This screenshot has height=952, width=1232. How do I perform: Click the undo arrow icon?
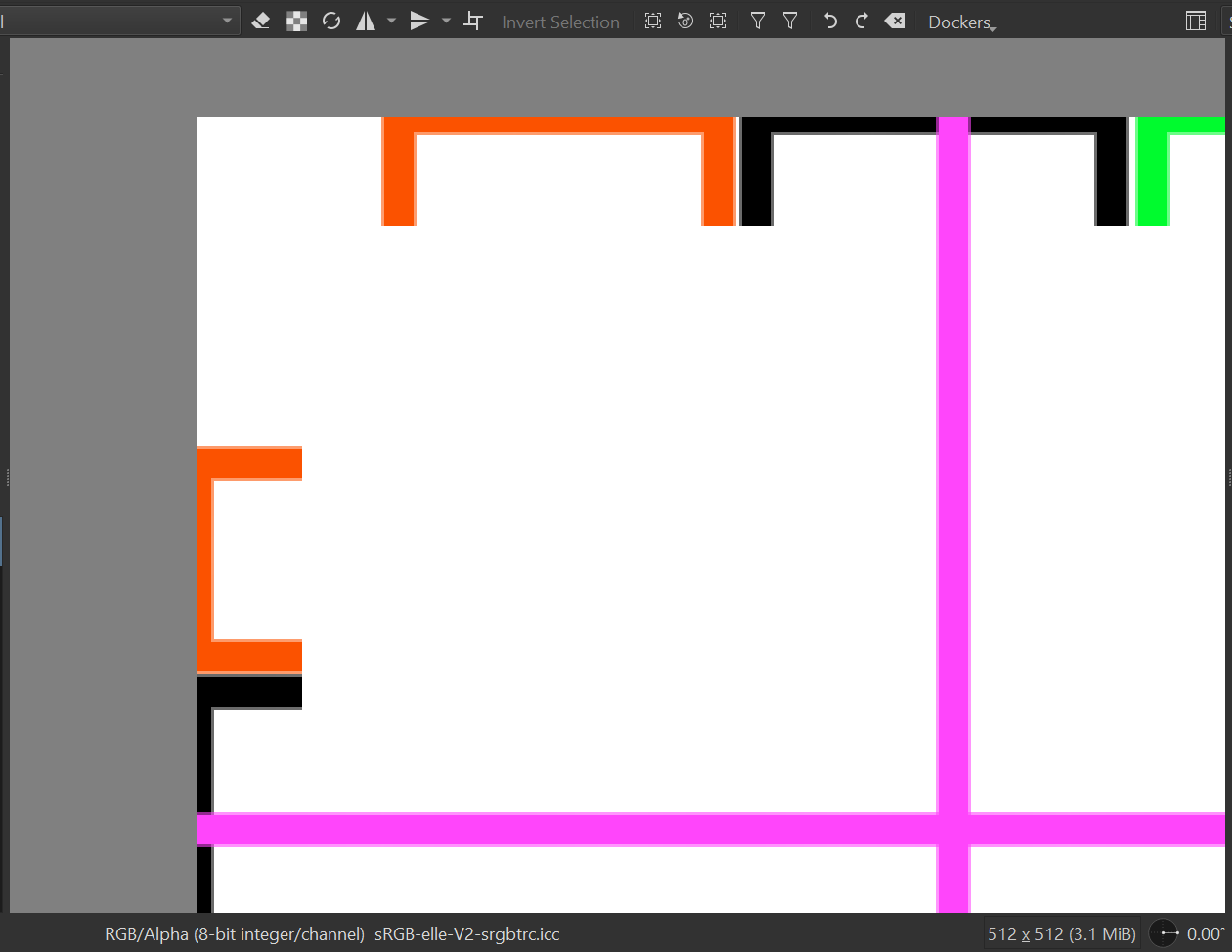pos(830,21)
